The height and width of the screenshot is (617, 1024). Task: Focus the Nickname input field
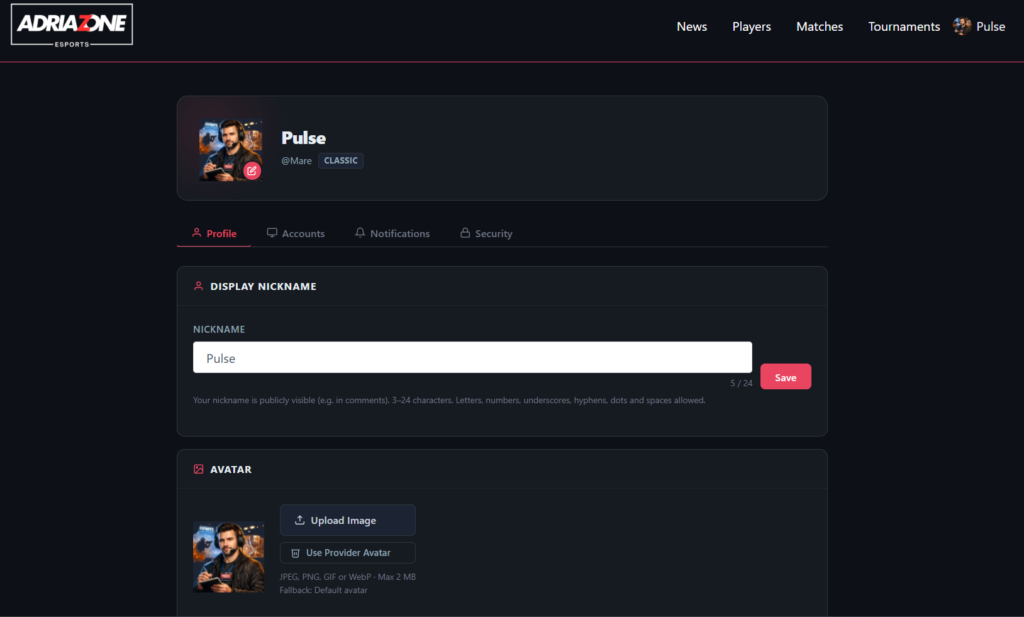[472, 358]
